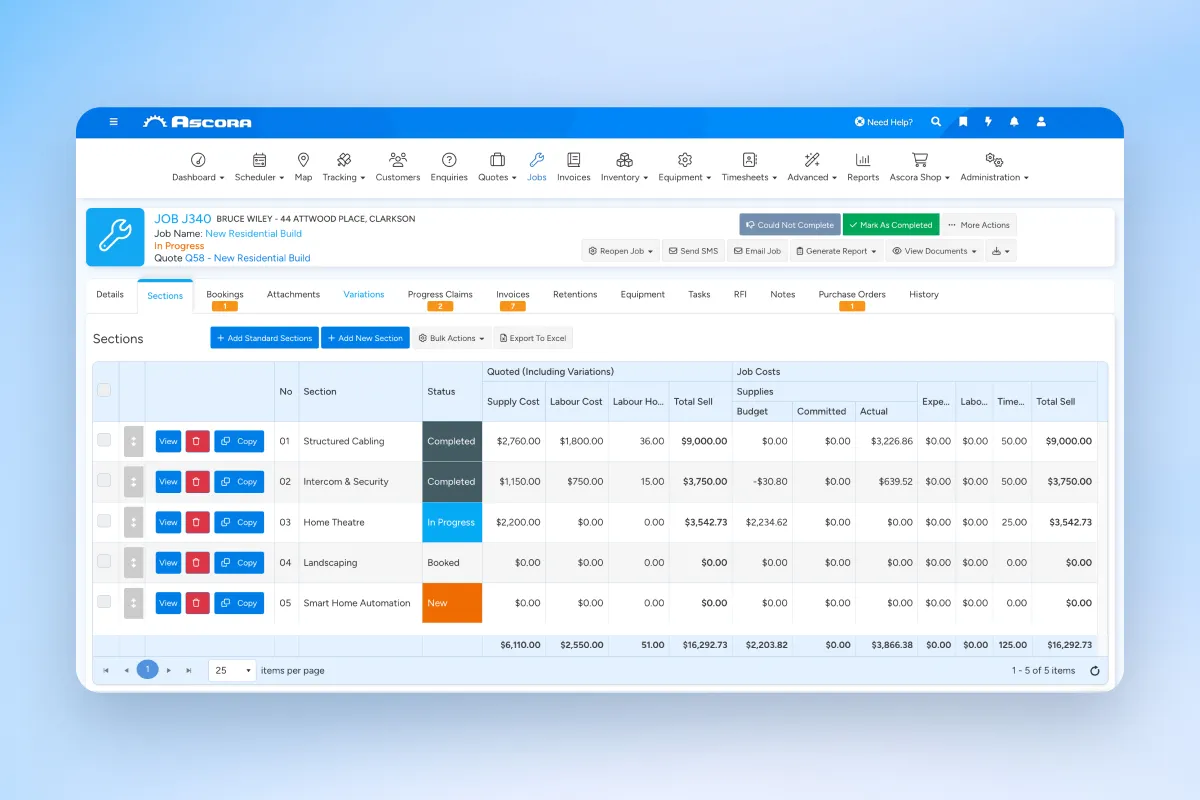Open the user profile icon
Image resolution: width=1200 pixels, height=800 pixels.
point(1041,122)
